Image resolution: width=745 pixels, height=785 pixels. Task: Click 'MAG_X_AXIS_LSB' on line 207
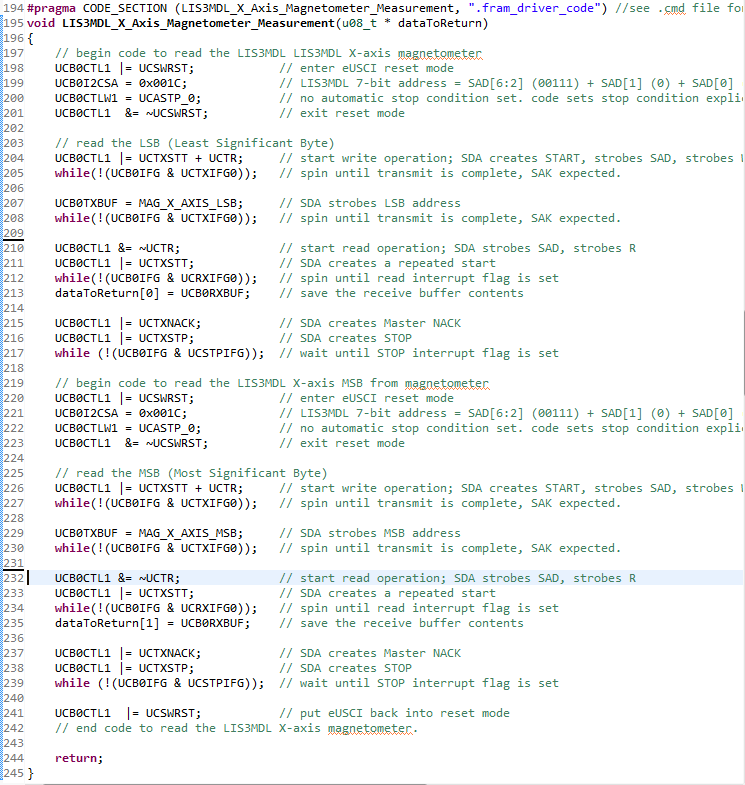coord(187,203)
